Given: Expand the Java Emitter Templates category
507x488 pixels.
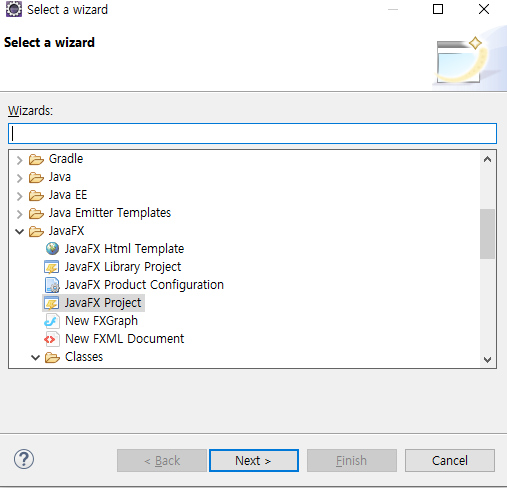Looking at the screenshot, I should tap(19, 214).
